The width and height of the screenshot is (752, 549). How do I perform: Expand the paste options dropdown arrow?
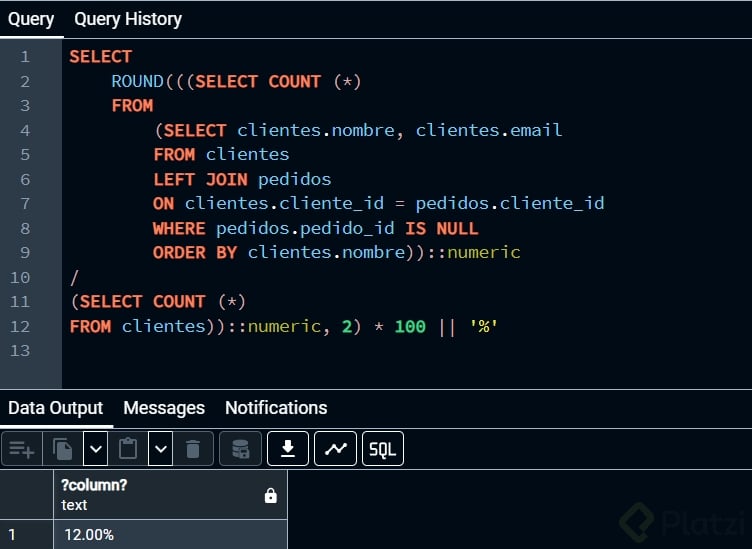(x=160, y=449)
